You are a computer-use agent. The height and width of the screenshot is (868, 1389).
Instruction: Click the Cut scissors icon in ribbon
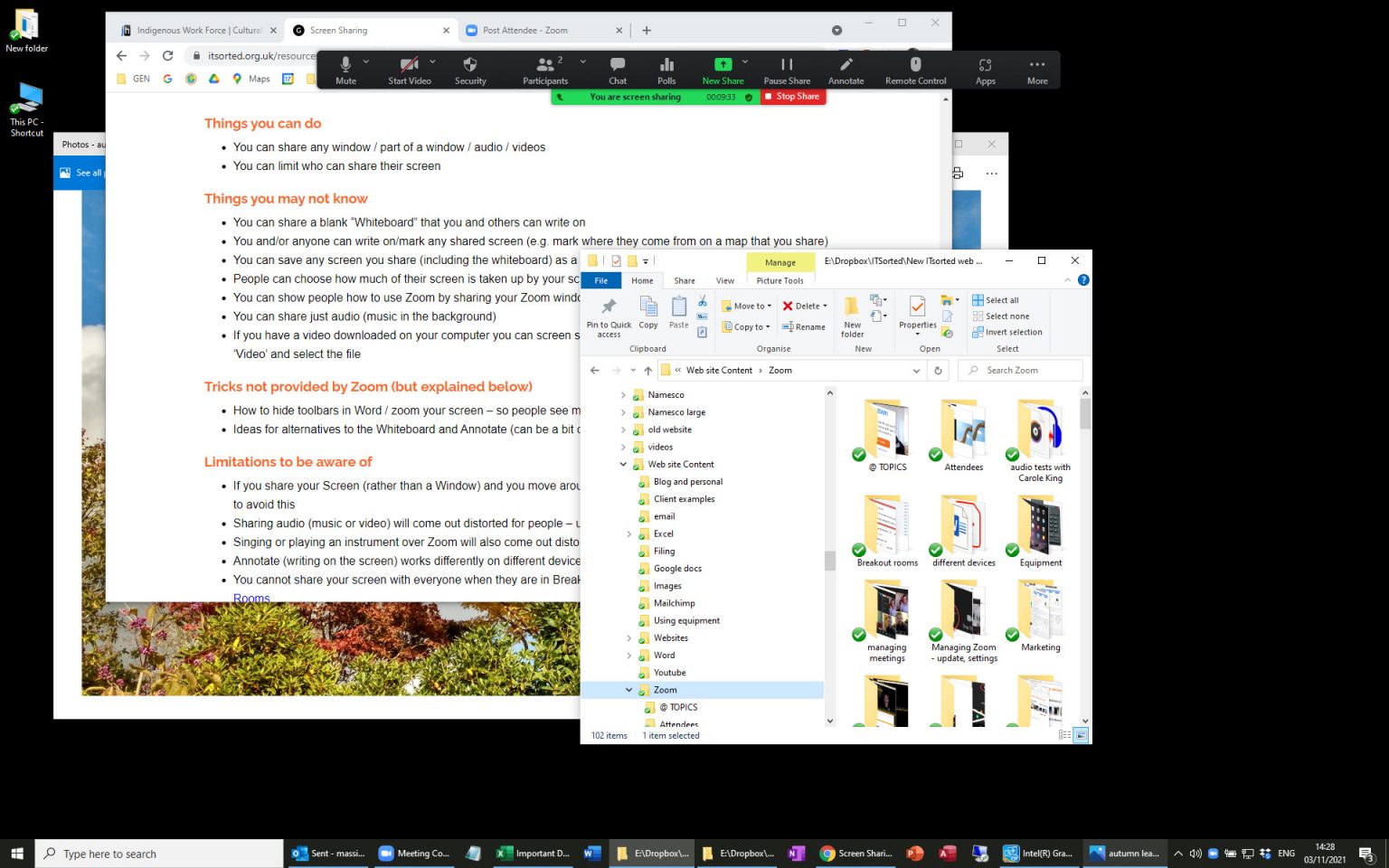703,301
